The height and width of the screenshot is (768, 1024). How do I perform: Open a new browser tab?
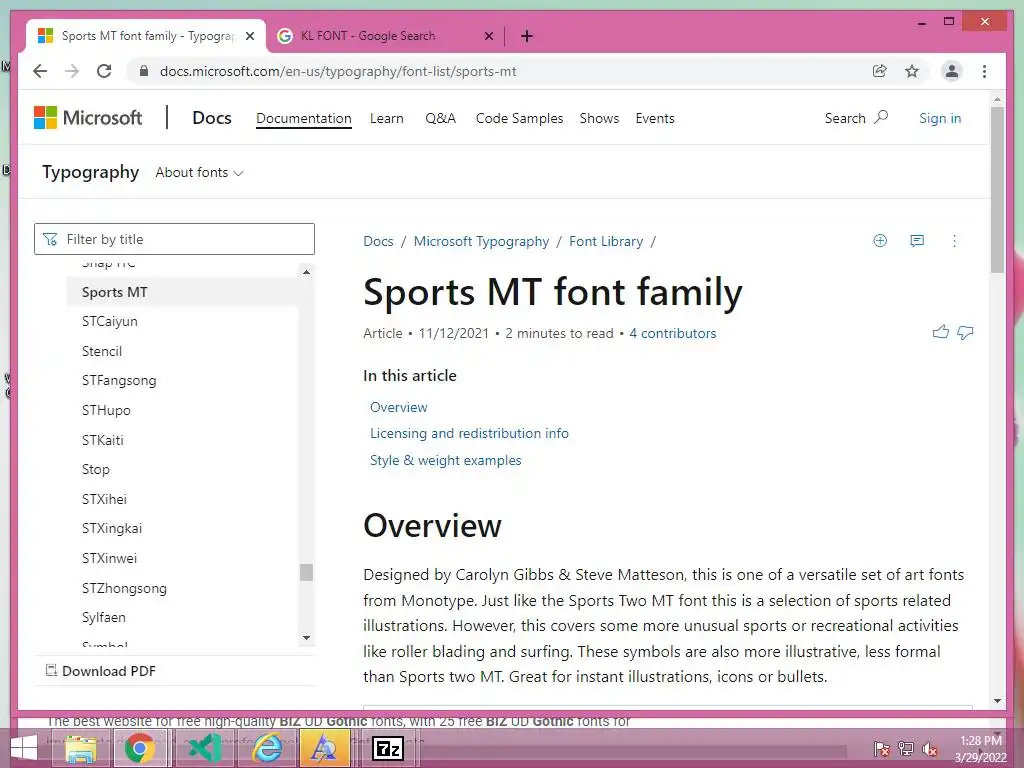click(x=526, y=36)
